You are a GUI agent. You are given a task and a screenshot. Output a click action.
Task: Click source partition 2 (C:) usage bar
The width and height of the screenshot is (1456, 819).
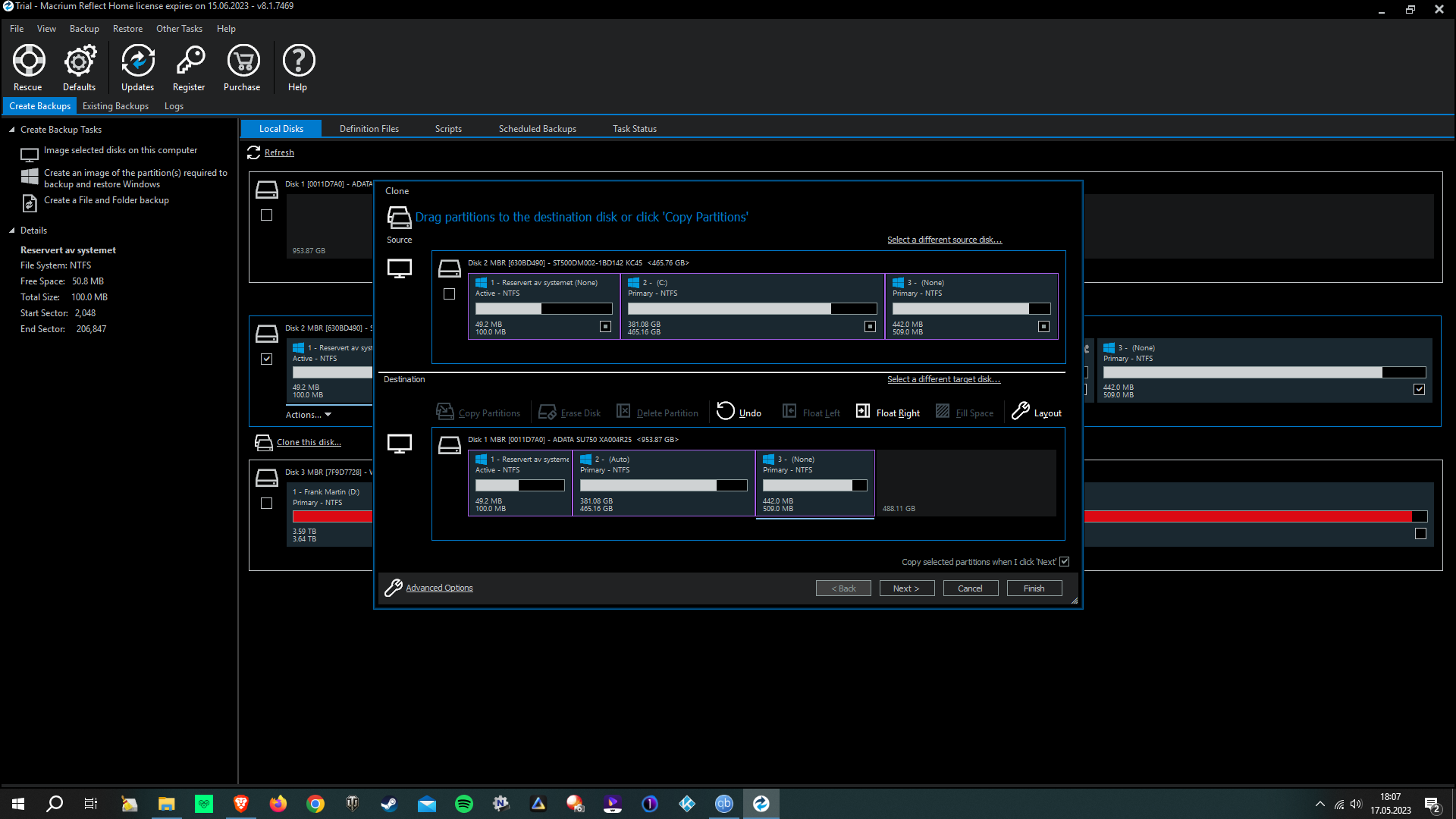coord(752,309)
